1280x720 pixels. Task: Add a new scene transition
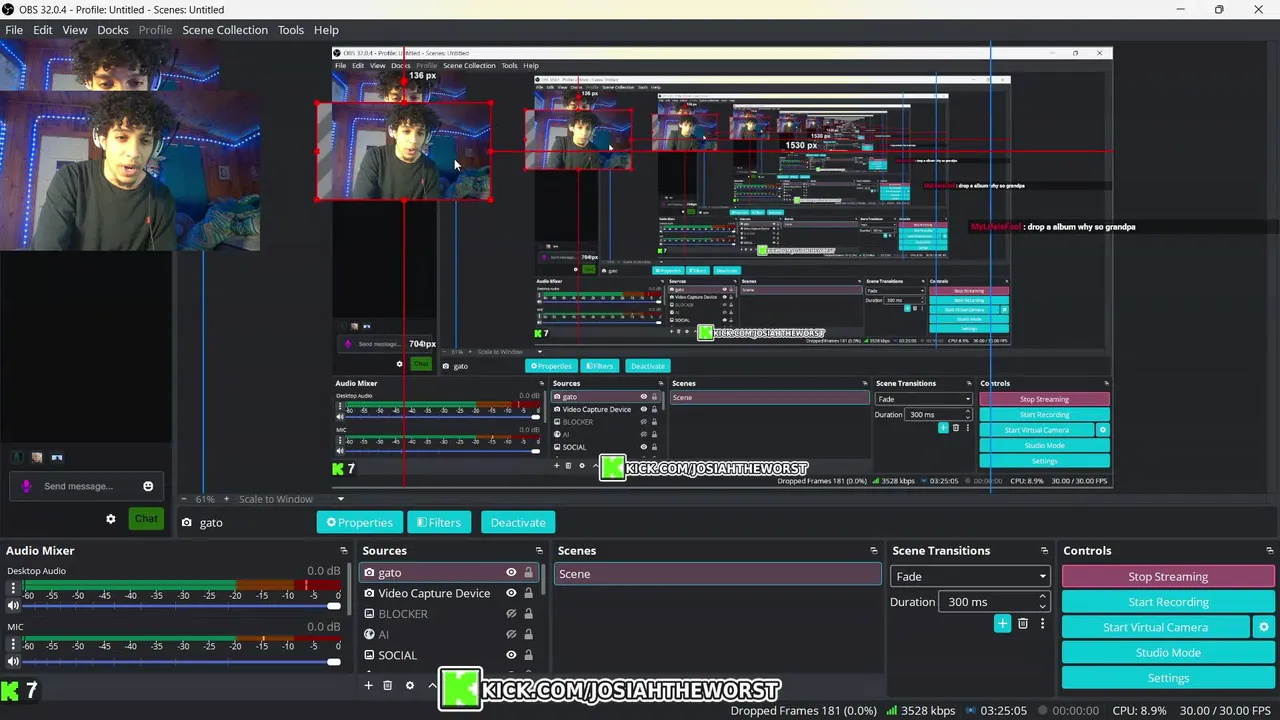(1002, 624)
